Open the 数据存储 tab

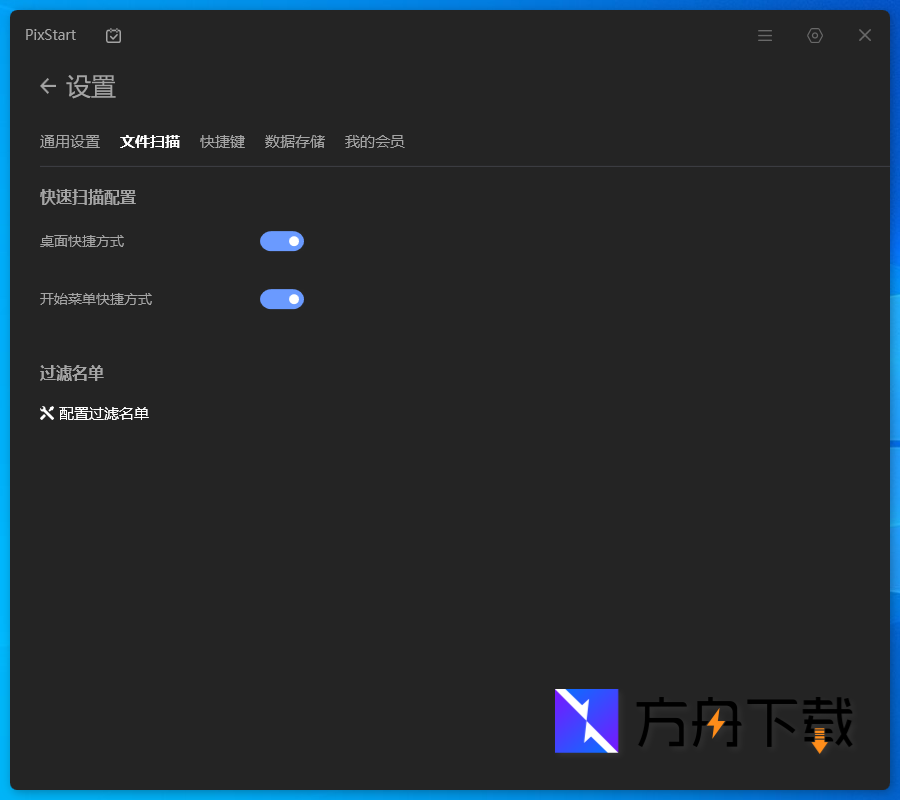[x=295, y=141]
